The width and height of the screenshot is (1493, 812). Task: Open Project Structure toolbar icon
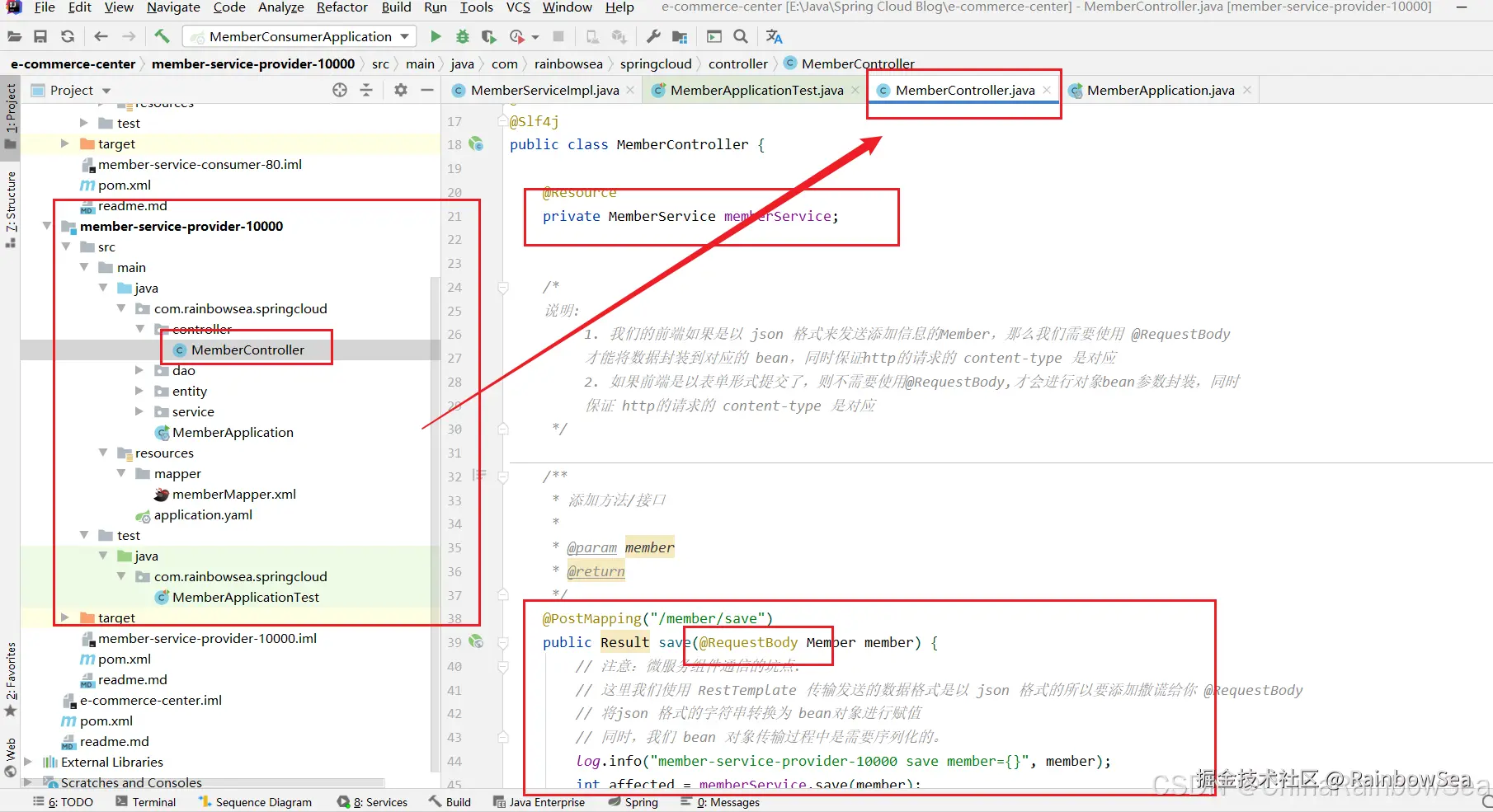coord(680,36)
